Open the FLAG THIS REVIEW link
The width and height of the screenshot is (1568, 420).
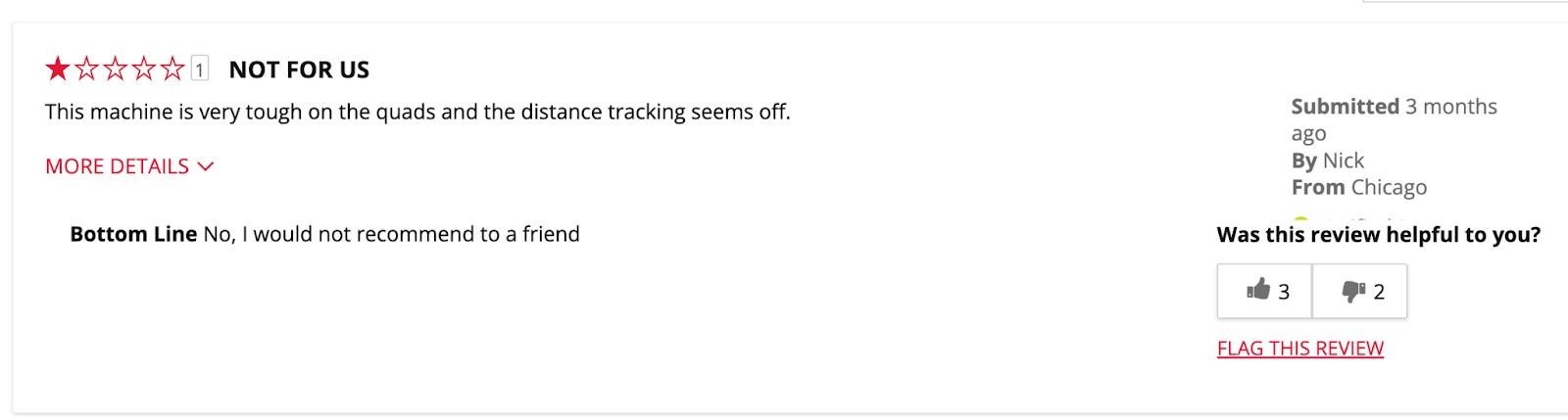pyautogui.click(x=1300, y=349)
